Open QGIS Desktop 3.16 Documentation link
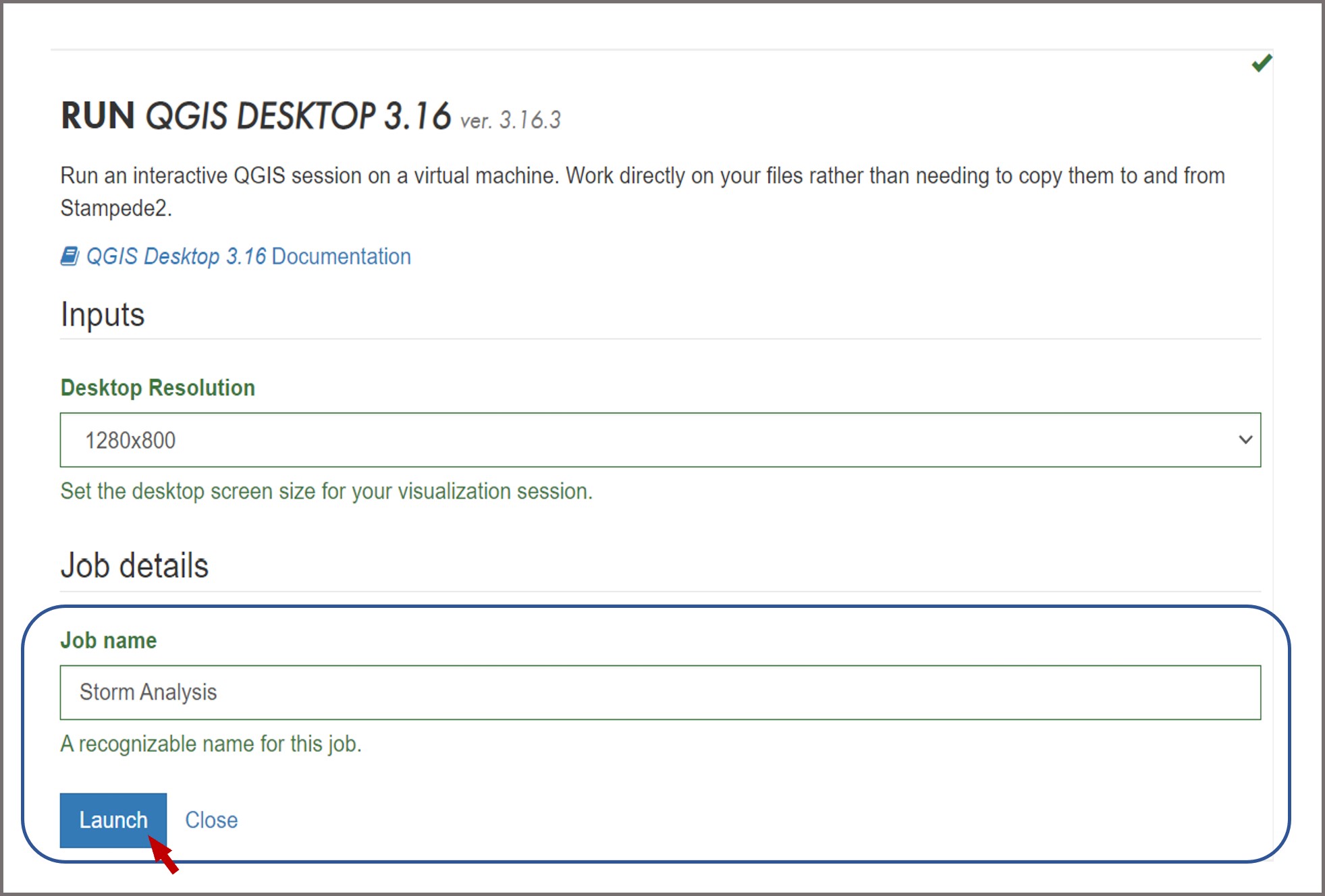The width and height of the screenshot is (1325, 896). point(248,256)
